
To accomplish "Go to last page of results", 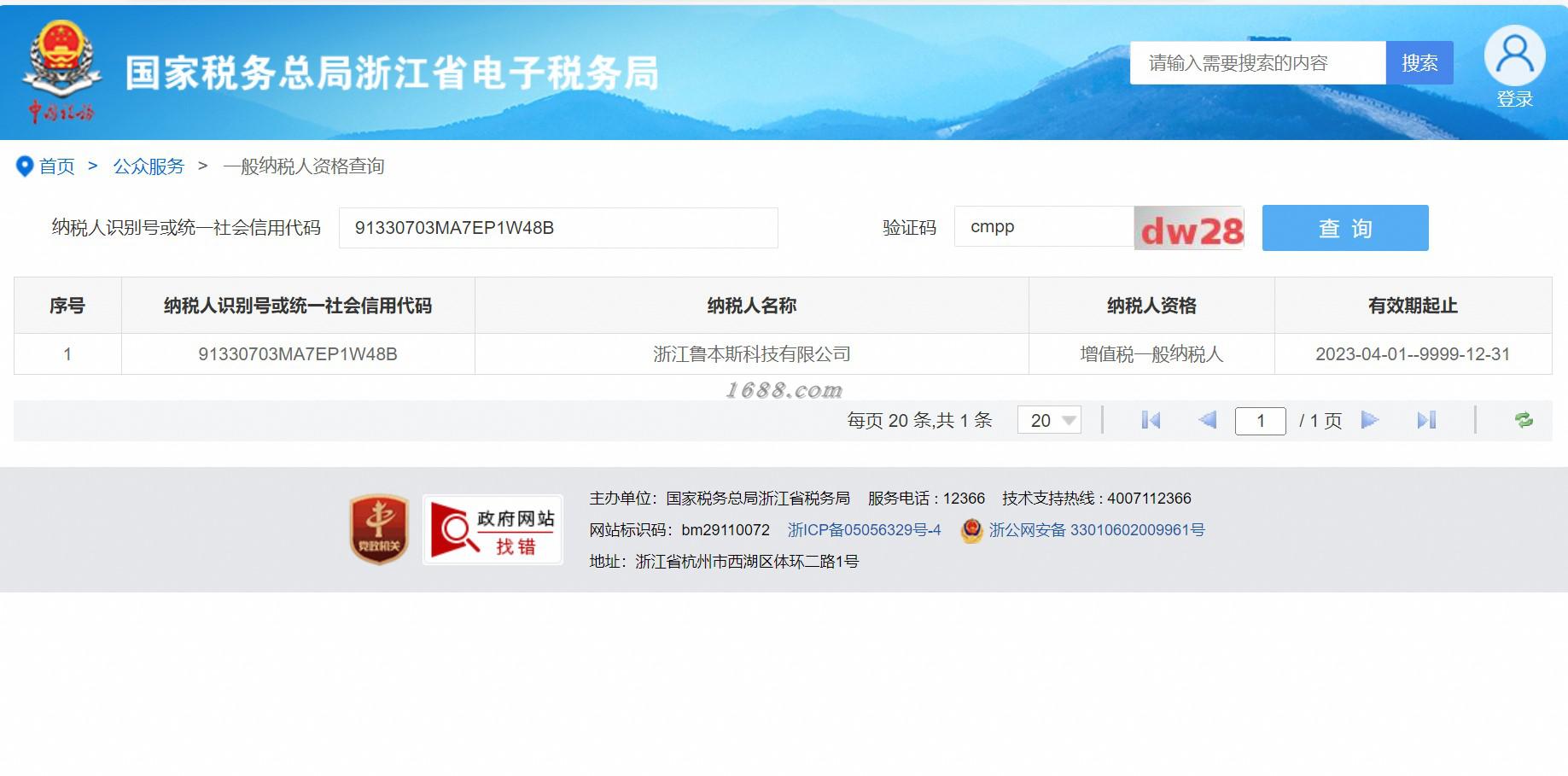I will (x=1426, y=420).
